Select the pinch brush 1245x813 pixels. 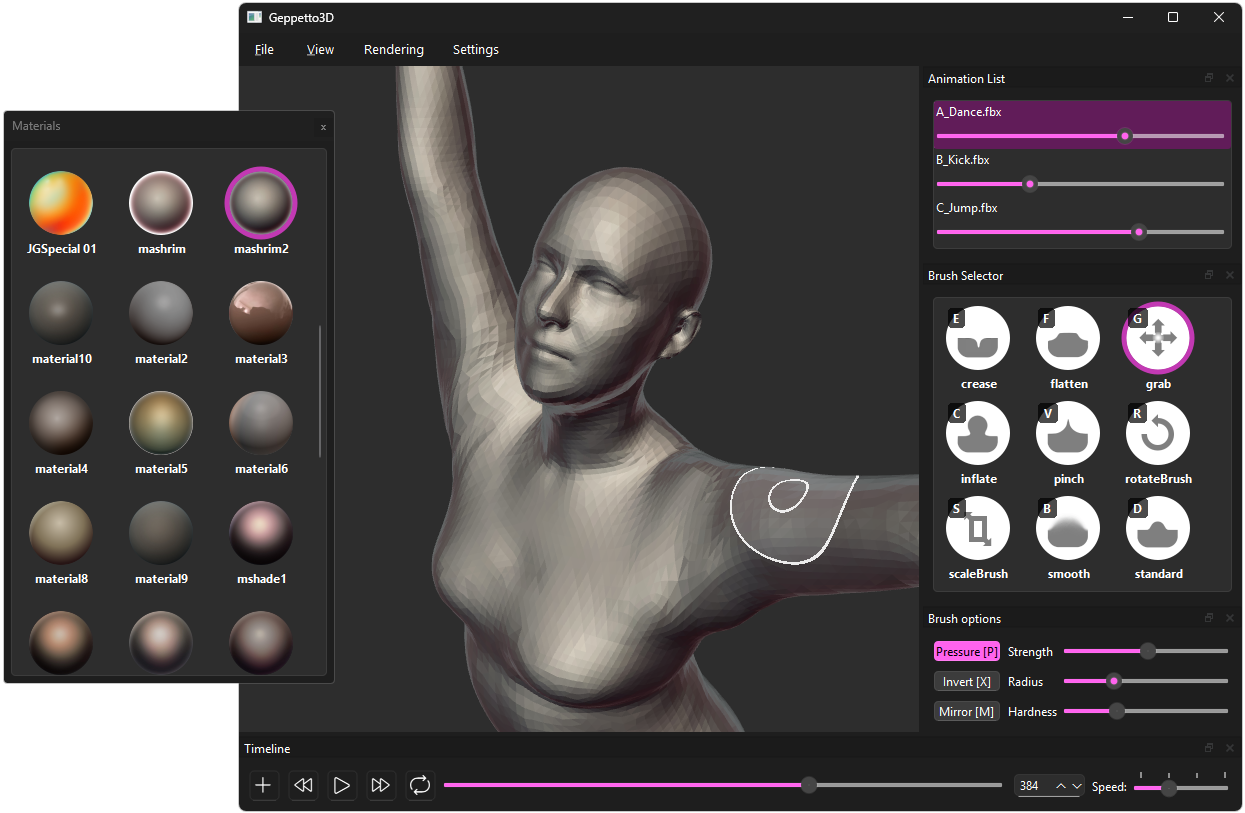pyautogui.click(x=1068, y=433)
